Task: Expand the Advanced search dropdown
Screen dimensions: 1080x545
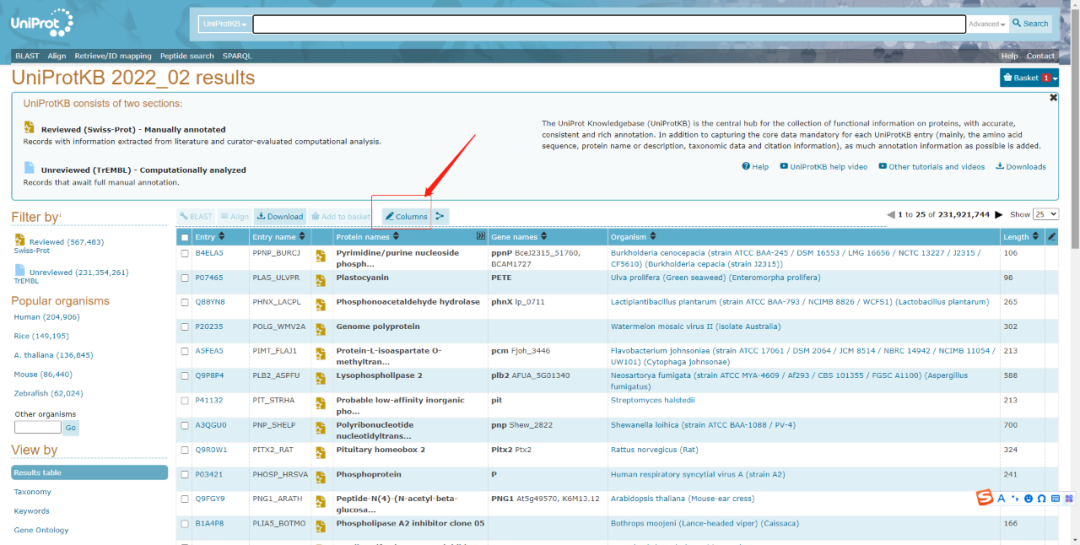Action: click(987, 24)
